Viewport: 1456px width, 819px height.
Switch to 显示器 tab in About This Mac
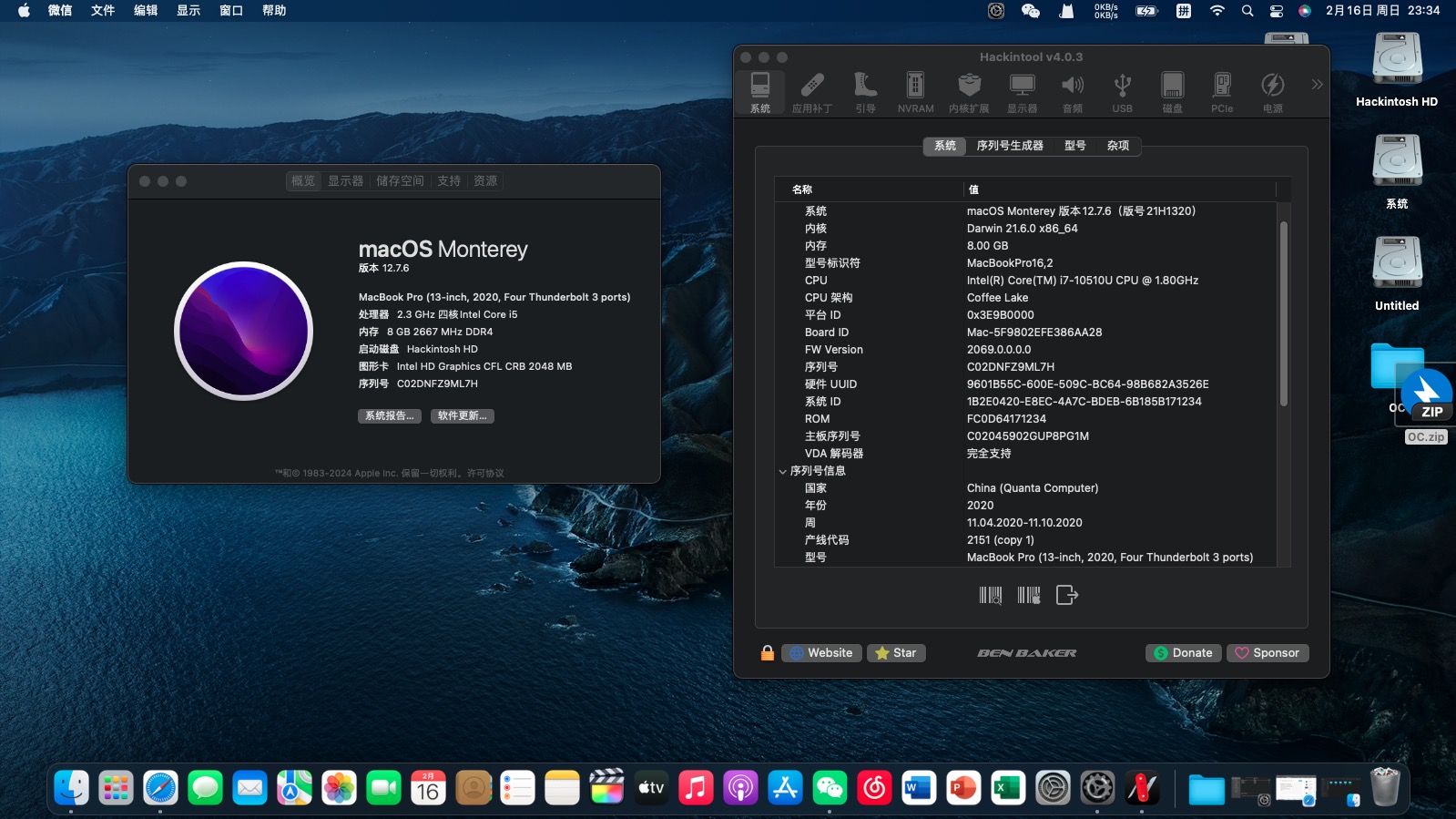(346, 181)
